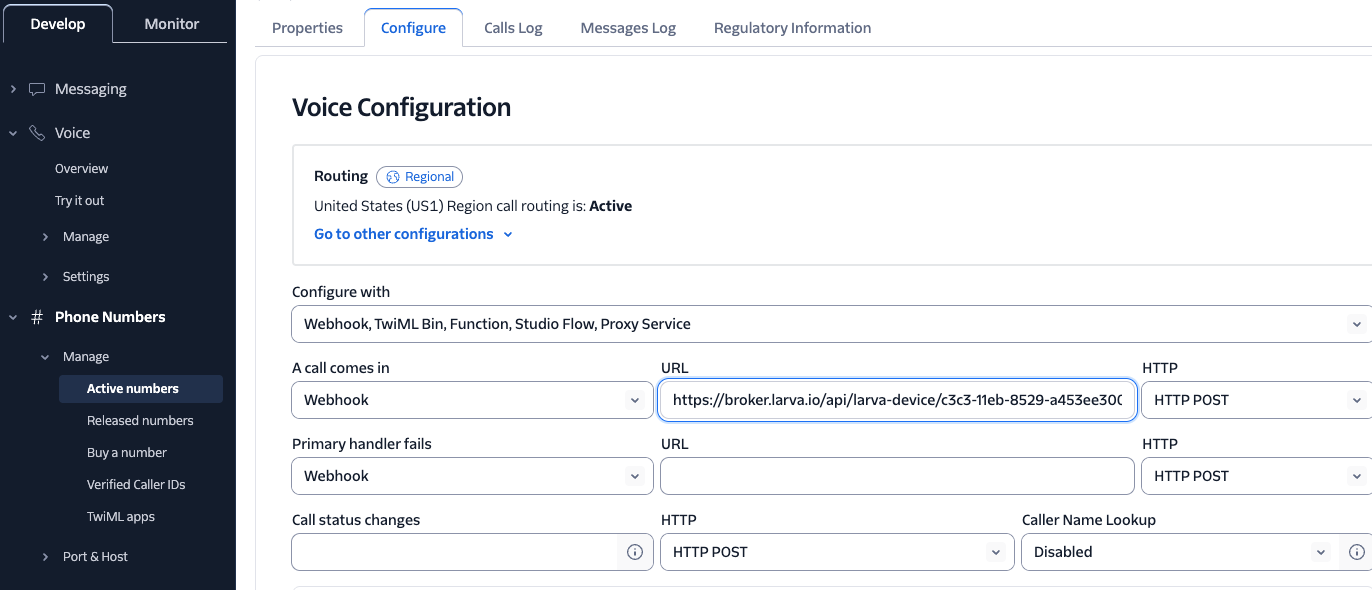Collapse the Voice section chevron
1372x590 pixels.
point(12,132)
